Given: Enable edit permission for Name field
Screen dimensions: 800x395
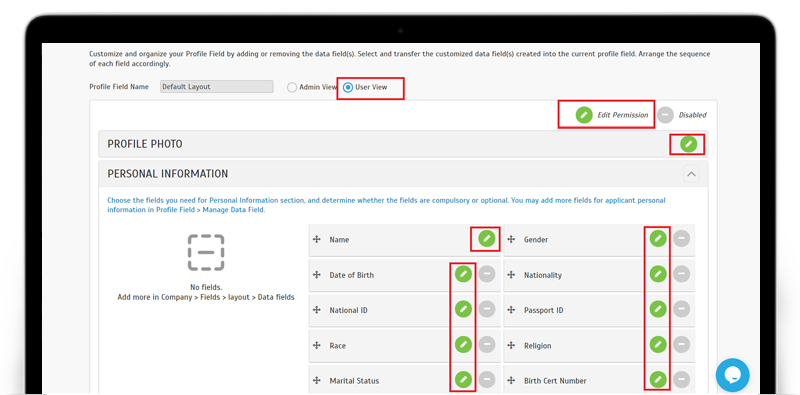Looking at the screenshot, I should [487, 239].
